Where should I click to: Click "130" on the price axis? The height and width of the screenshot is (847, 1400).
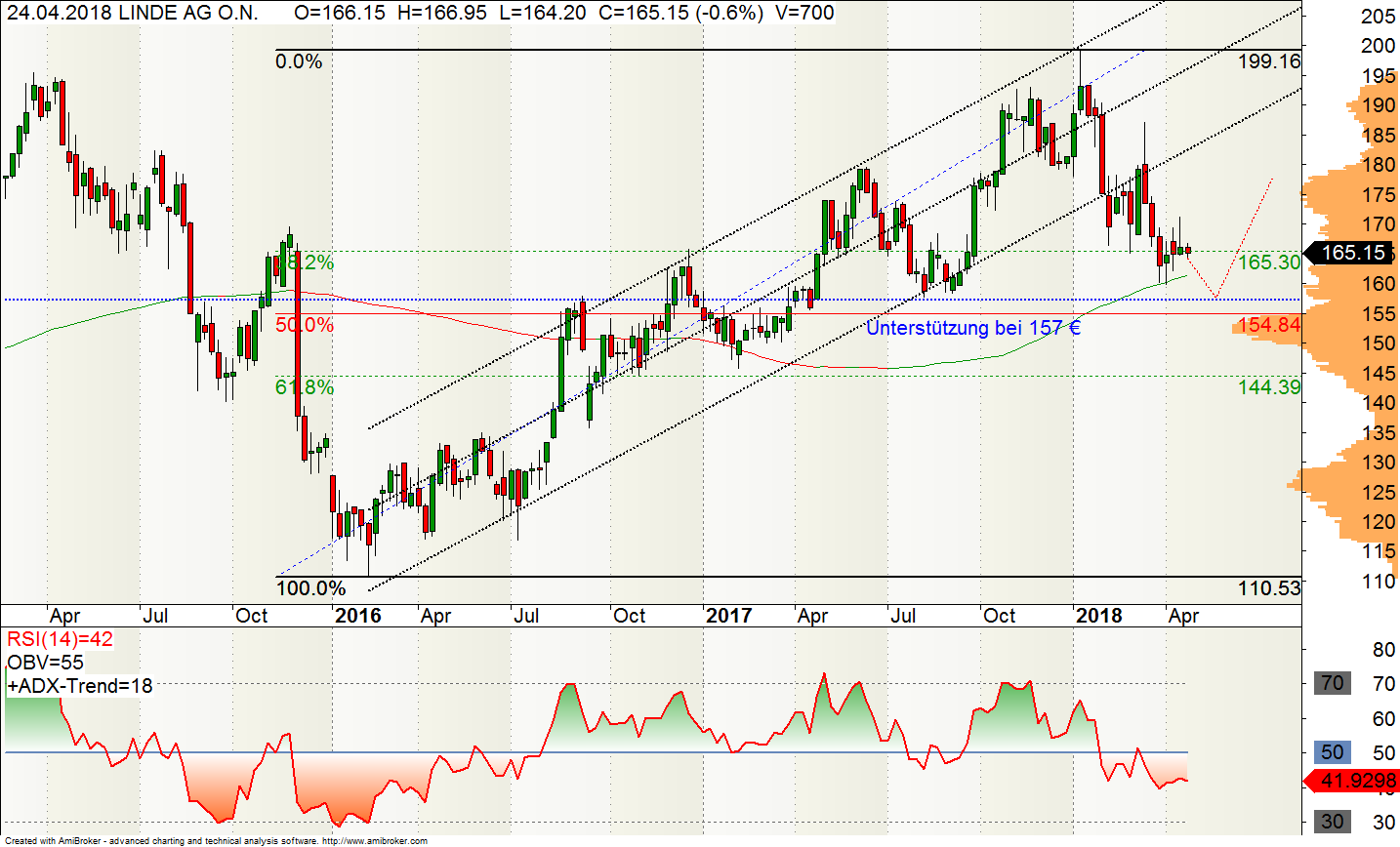(1379, 463)
